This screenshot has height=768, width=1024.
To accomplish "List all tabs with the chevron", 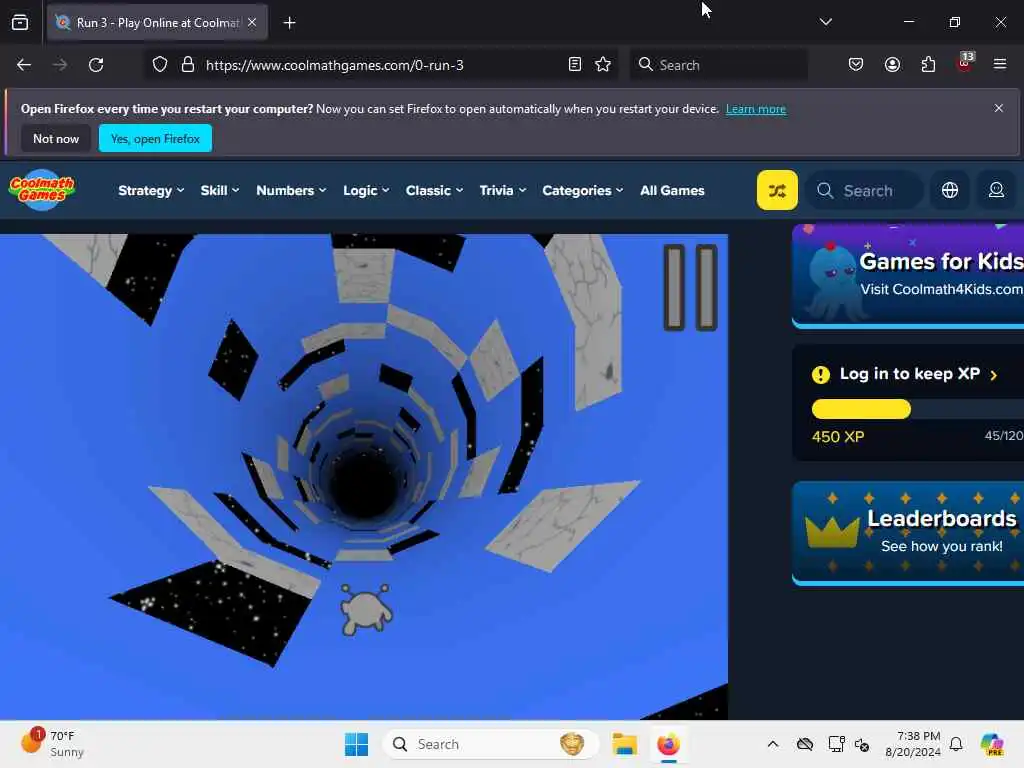I will [x=825, y=22].
